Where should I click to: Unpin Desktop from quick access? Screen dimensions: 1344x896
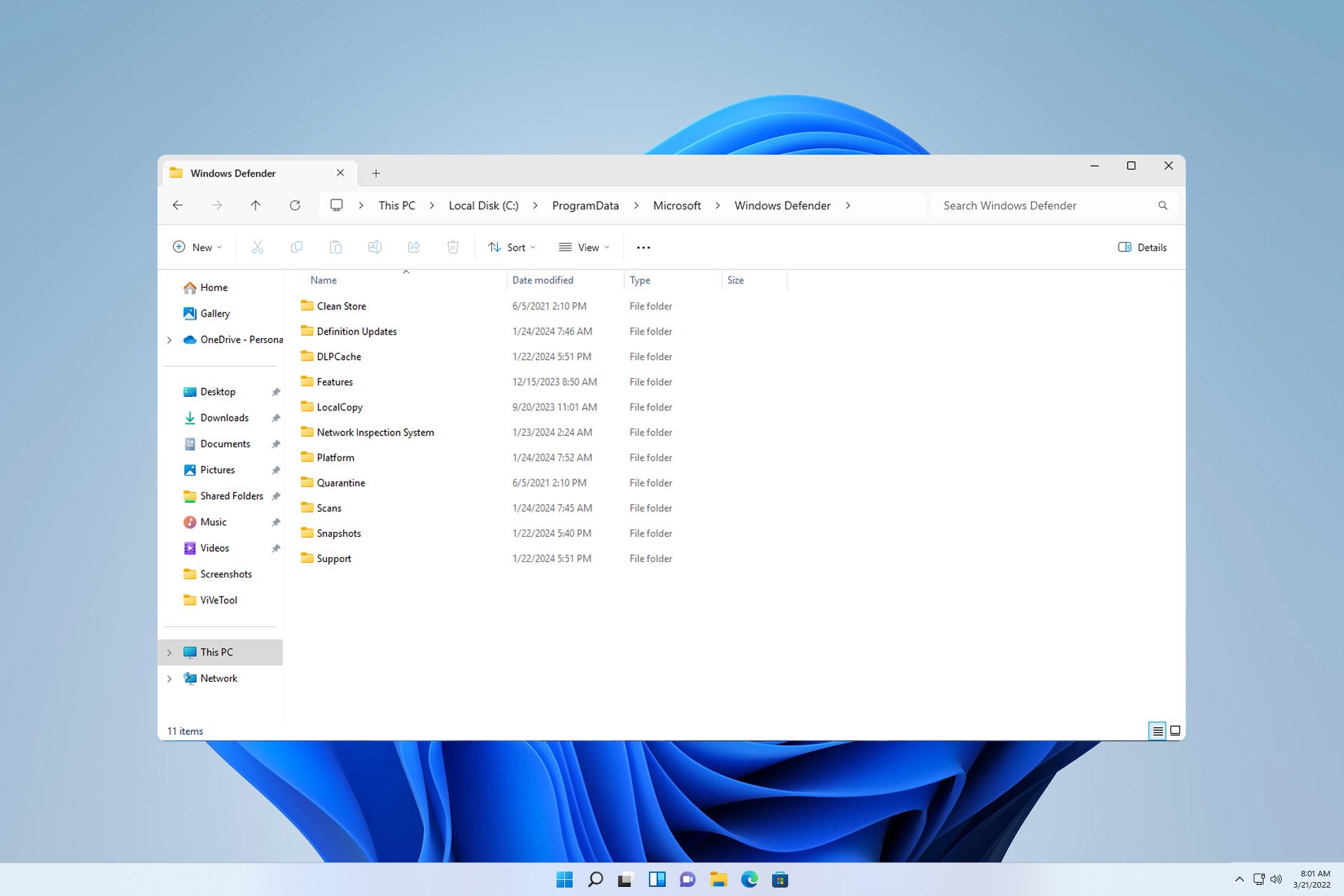point(276,392)
